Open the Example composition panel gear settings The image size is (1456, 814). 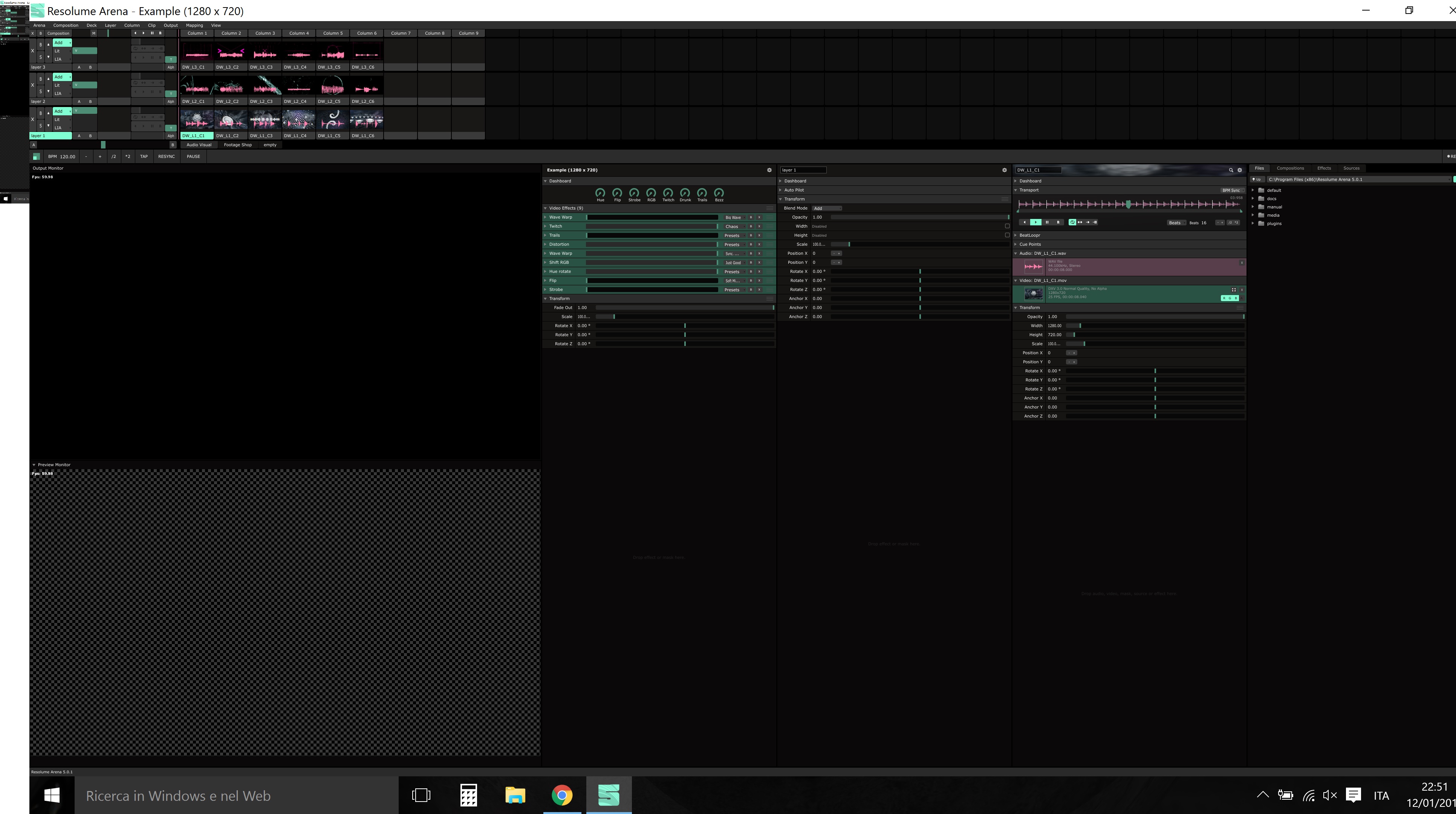769,170
